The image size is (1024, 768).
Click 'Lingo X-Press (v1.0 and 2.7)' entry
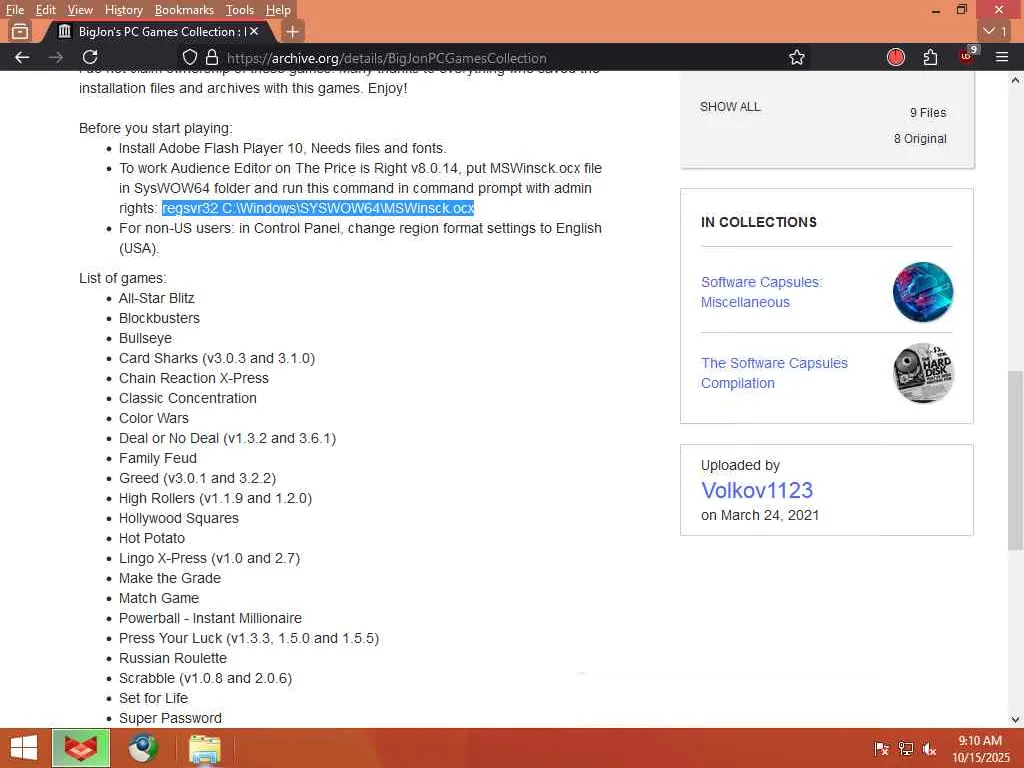(210, 558)
